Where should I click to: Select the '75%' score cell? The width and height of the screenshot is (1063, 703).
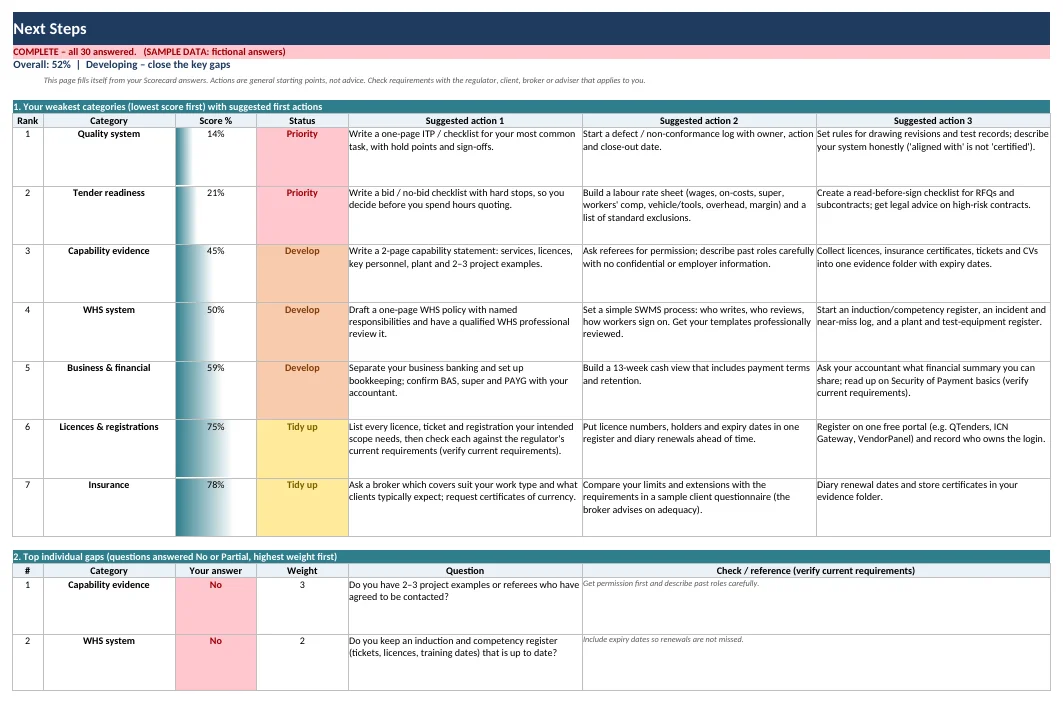coord(216,449)
